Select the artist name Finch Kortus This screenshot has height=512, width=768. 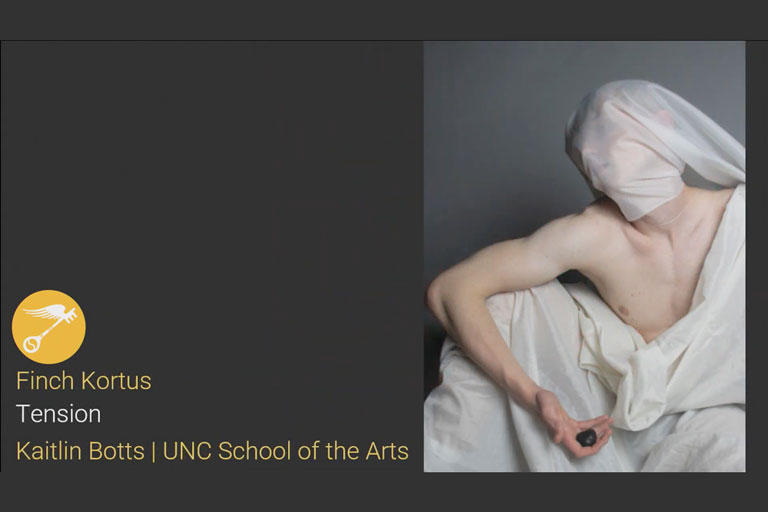(x=84, y=381)
